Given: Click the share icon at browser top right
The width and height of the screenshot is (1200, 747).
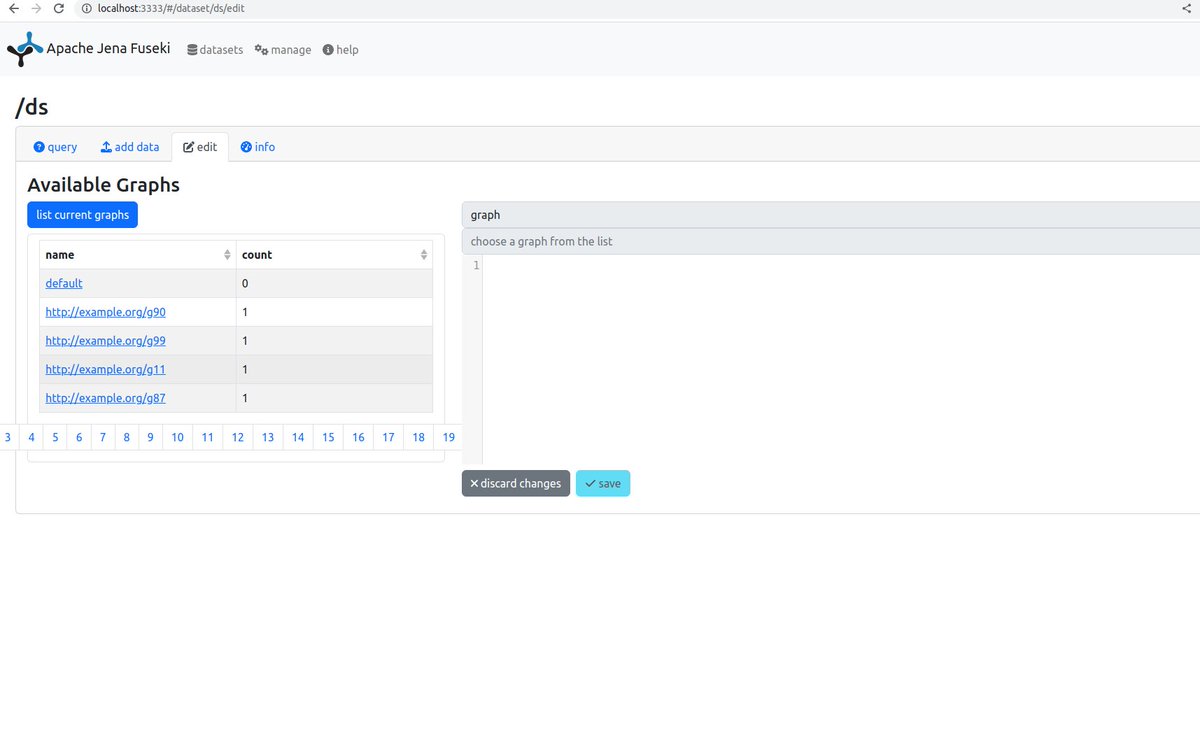Looking at the screenshot, I should tap(1186, 8).
